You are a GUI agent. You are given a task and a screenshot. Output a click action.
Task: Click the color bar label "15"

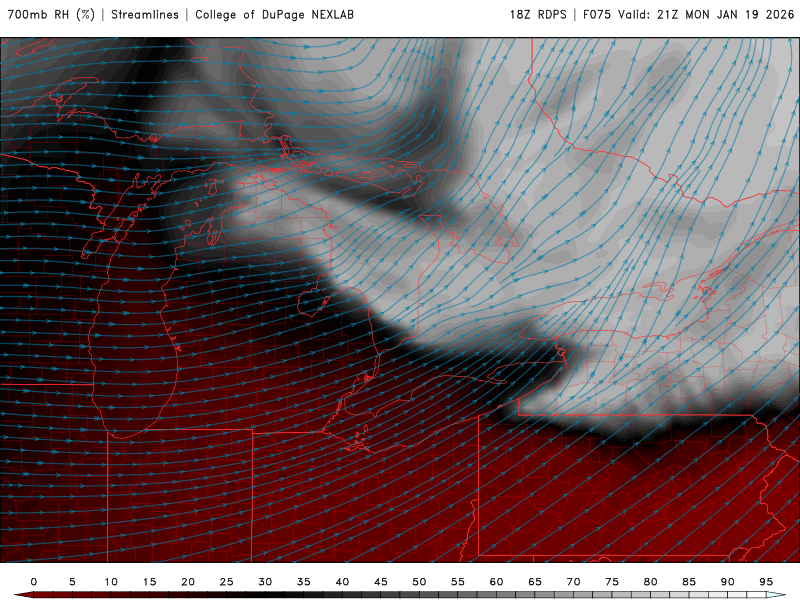click(149, 582)
